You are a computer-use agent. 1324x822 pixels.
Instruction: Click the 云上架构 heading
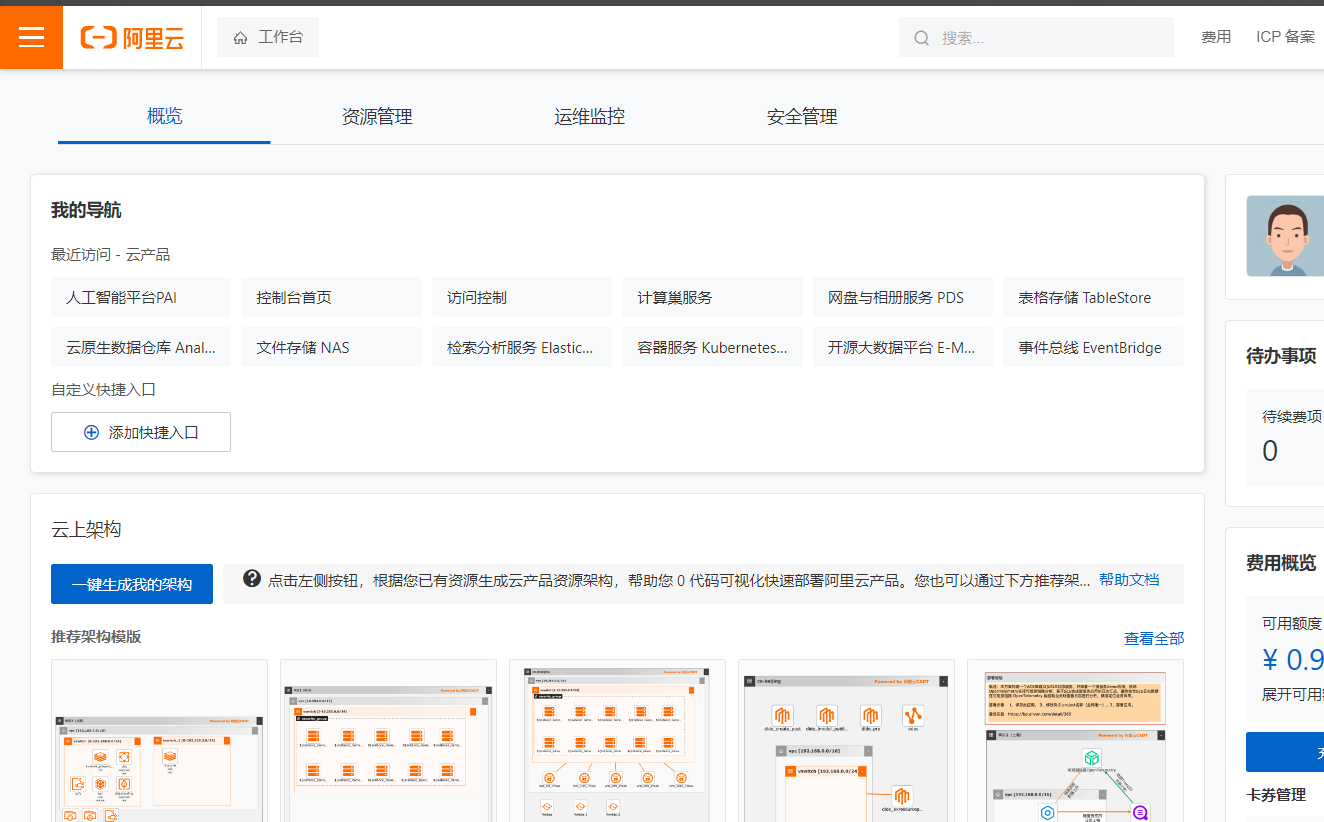click(86, 529)
